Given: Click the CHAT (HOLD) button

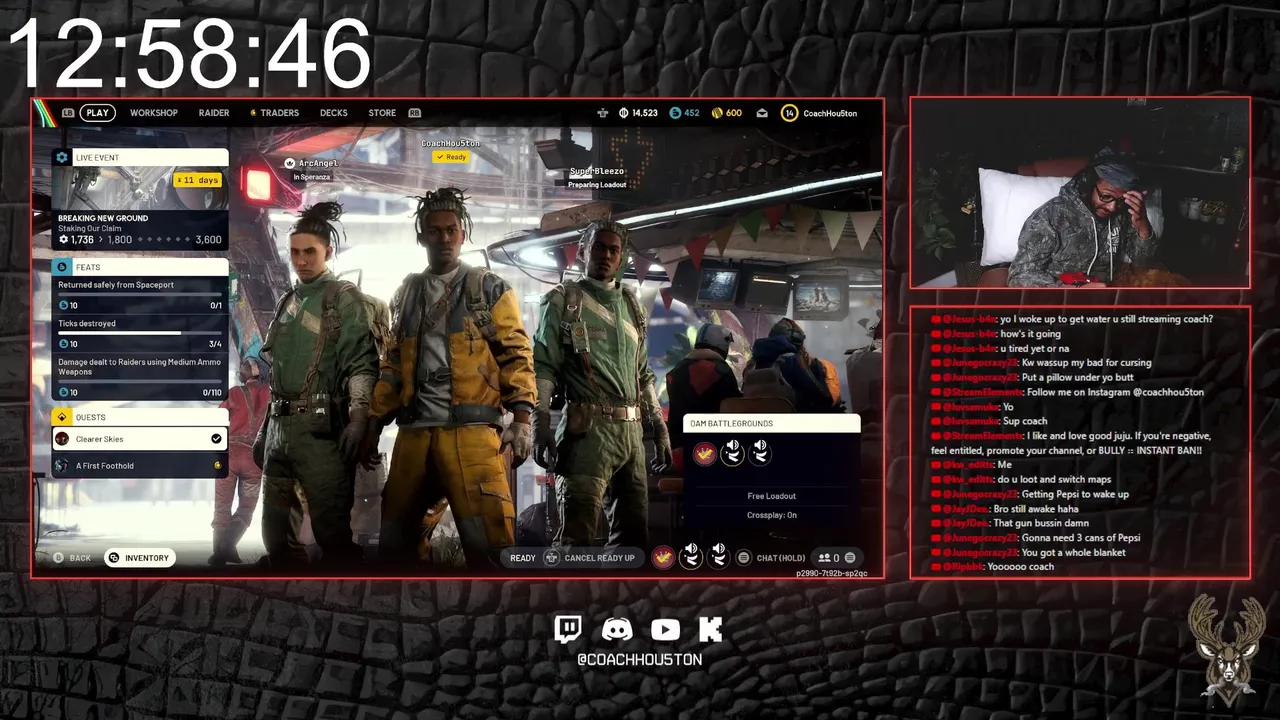Looking at the screenshot, I should pos(781,558).
